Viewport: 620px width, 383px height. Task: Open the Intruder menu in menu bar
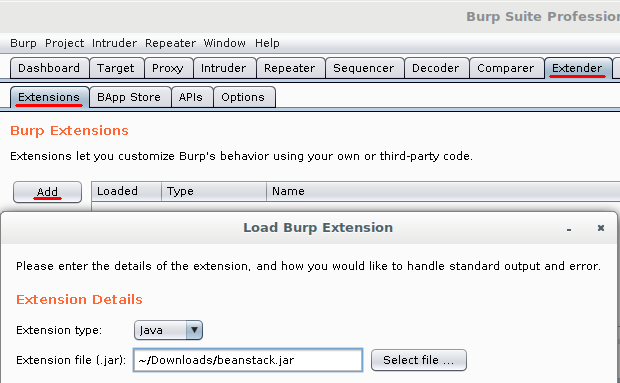114,43
